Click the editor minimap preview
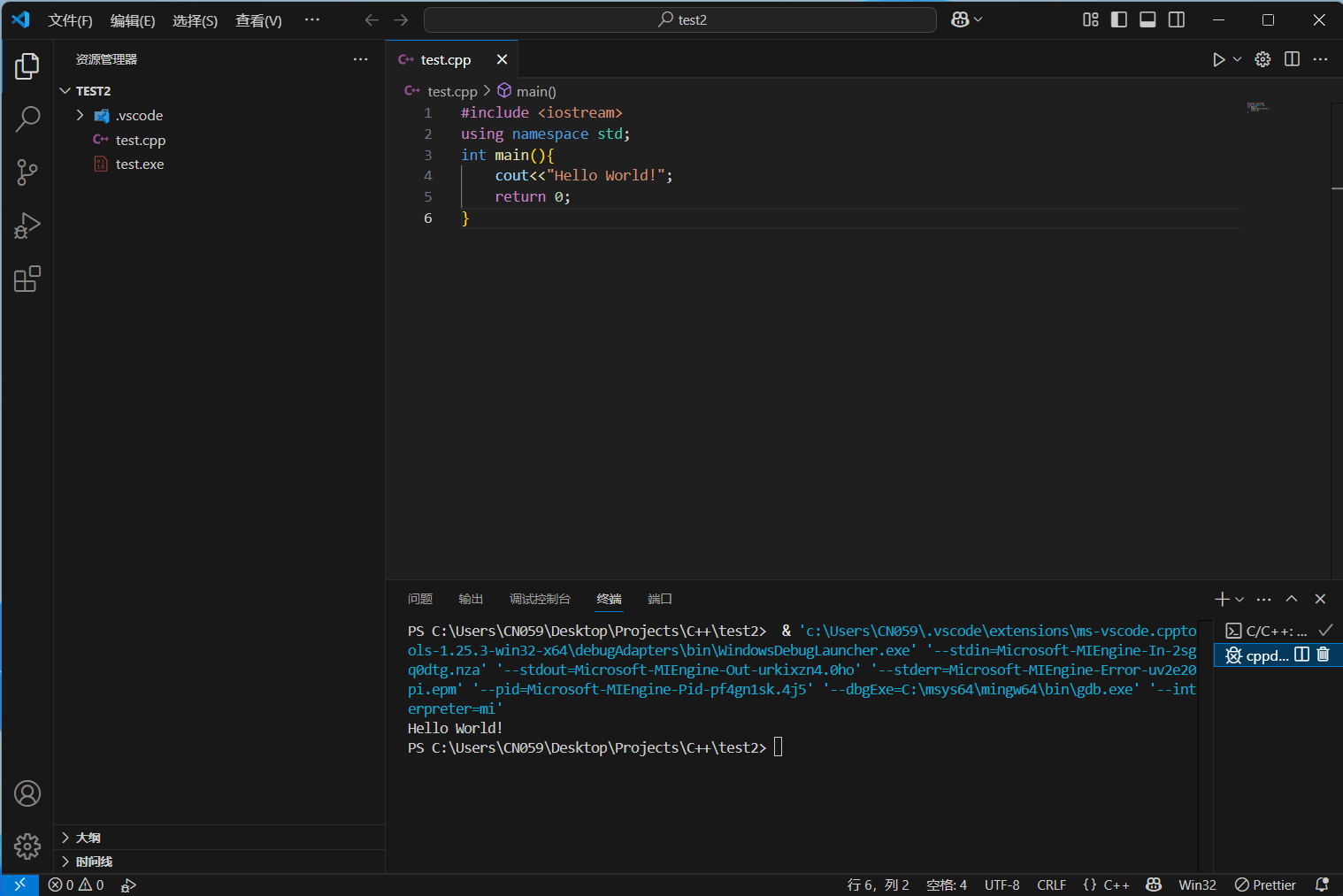The height and width of the screenshot is (896, 1343). [x=1257, y=107]
